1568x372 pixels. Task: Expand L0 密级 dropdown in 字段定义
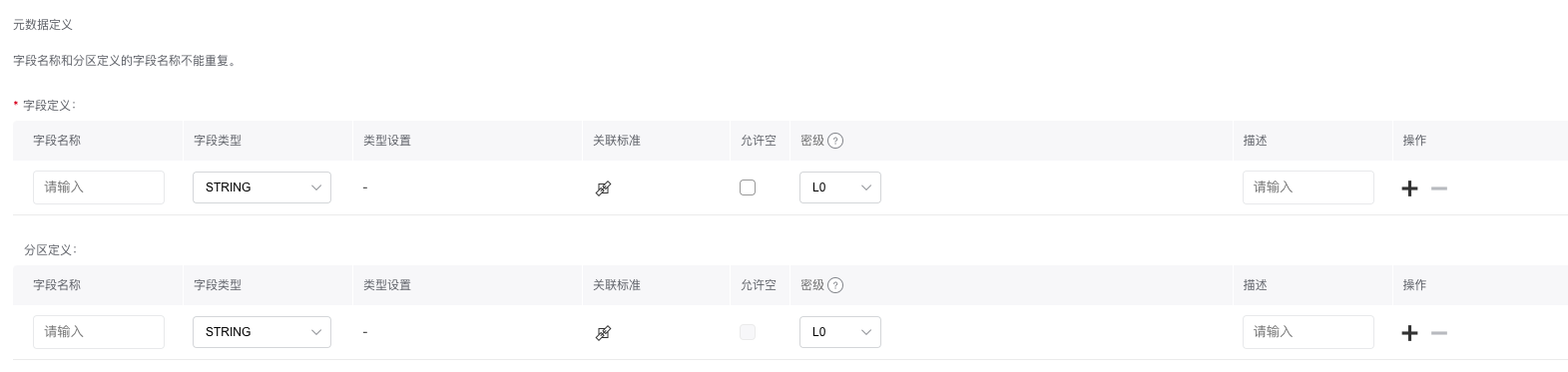click(840, 187)
